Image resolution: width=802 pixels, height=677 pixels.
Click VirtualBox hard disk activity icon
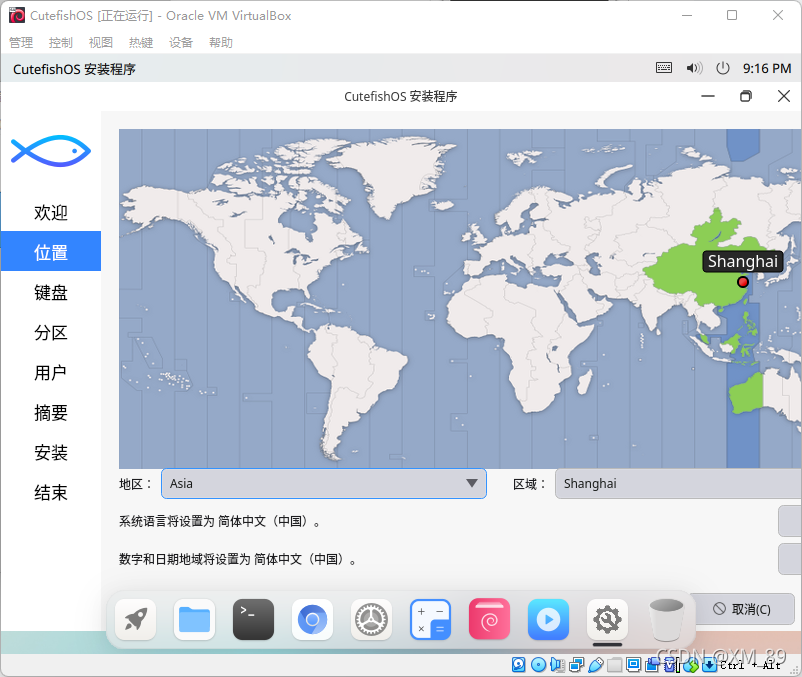point(518,664)
